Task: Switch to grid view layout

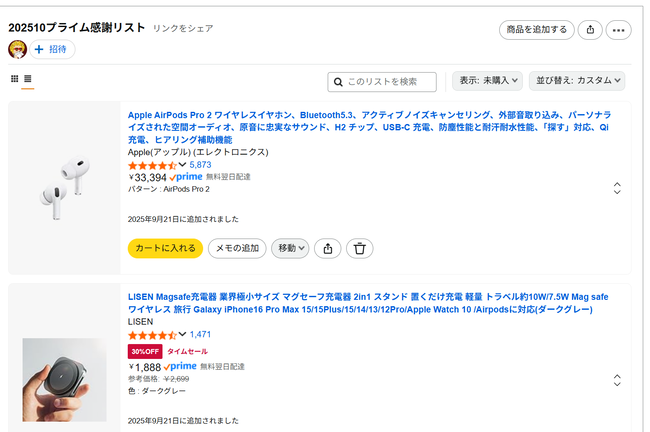Action: click(15, 78)
